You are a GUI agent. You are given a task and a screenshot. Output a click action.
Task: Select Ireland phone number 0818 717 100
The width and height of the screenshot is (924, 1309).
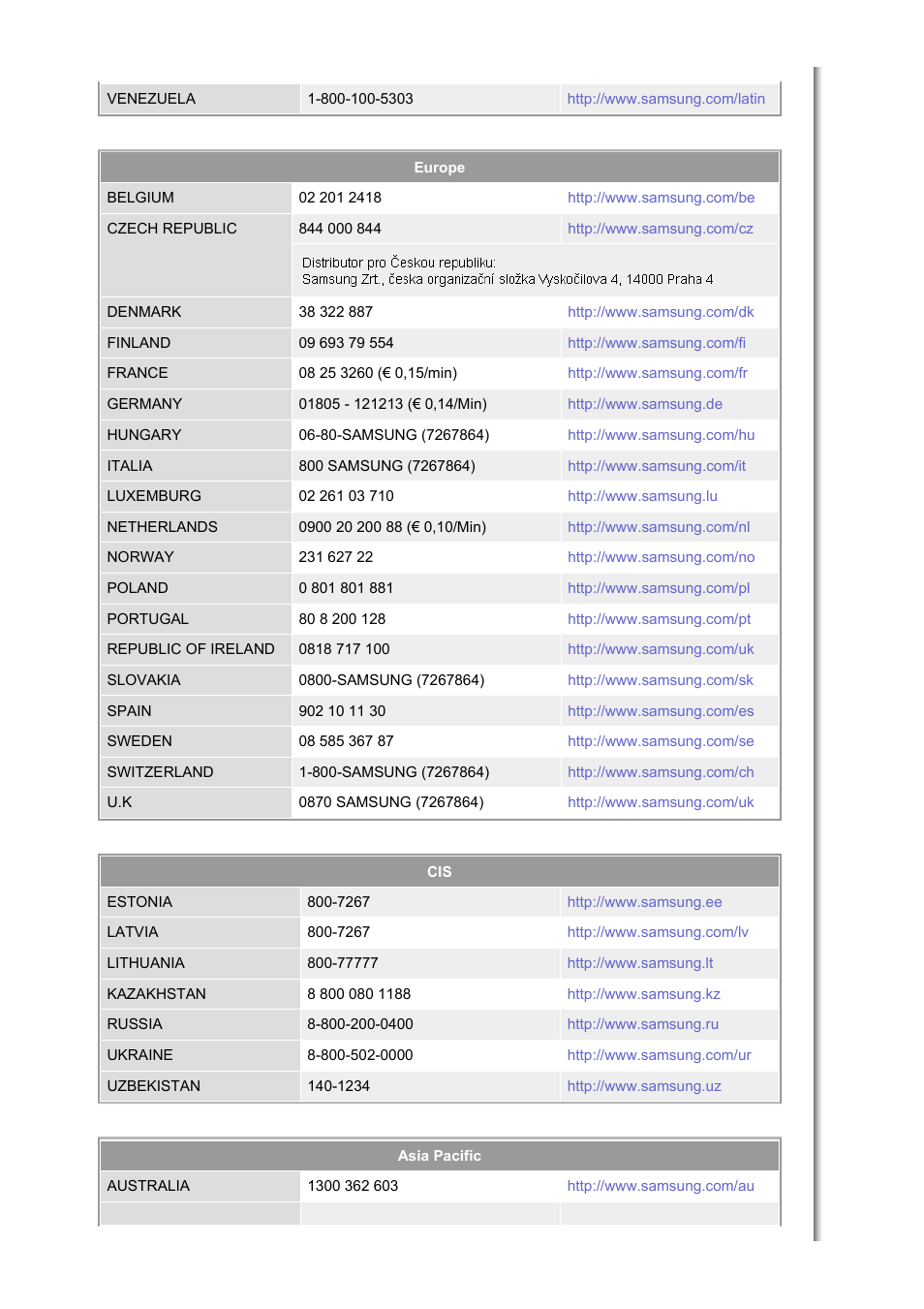(344, 649)
